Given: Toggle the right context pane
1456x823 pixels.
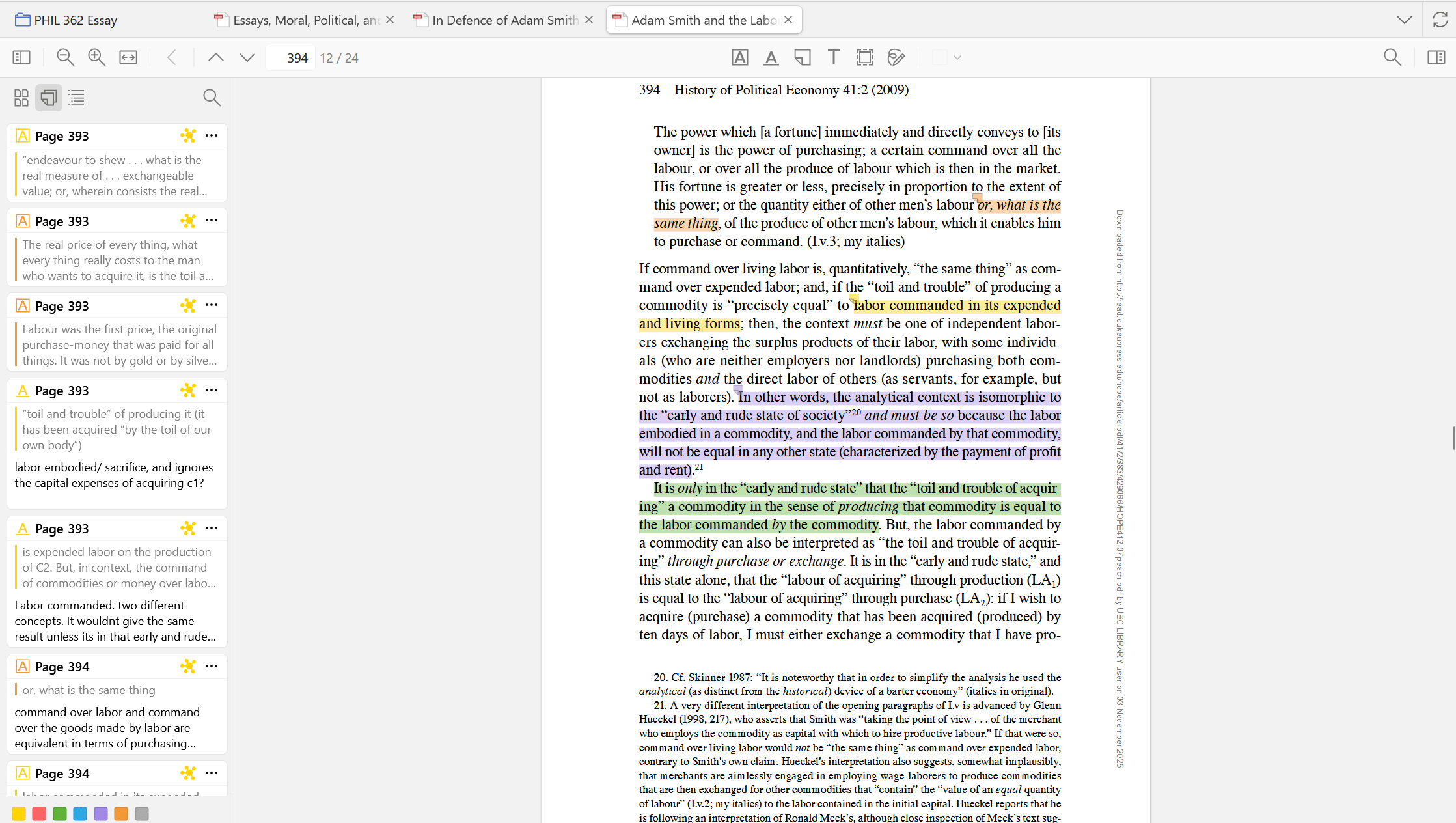Looking at the screenshot, I should pyautogui.click(x=1436, y=57).
